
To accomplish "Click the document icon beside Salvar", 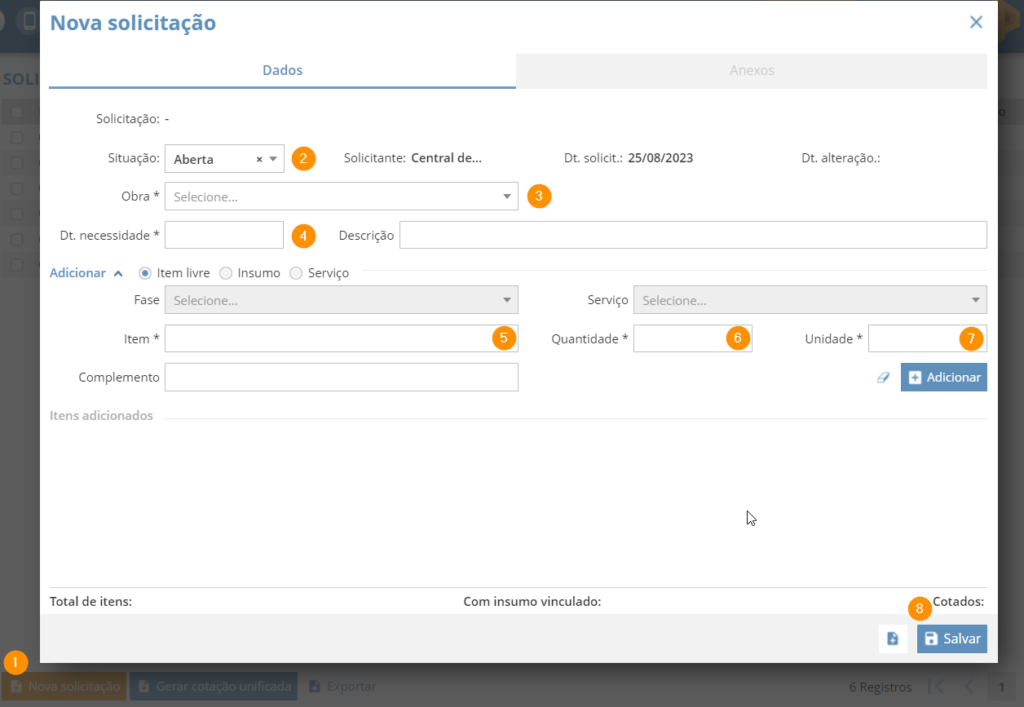I will 893,638.
